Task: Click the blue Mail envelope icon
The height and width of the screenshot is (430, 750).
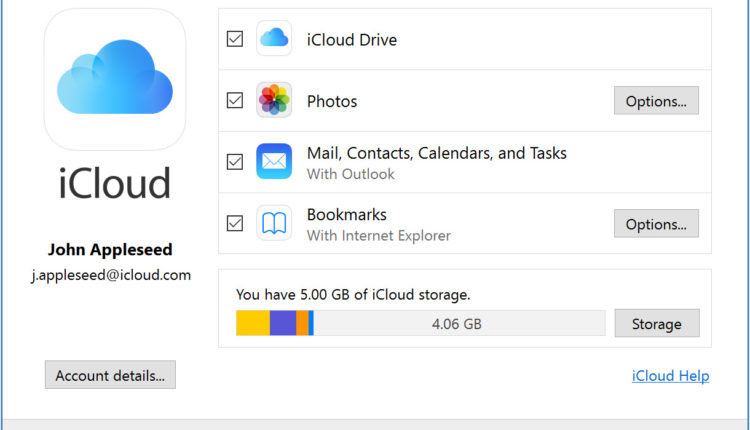Action: point(273,161)
